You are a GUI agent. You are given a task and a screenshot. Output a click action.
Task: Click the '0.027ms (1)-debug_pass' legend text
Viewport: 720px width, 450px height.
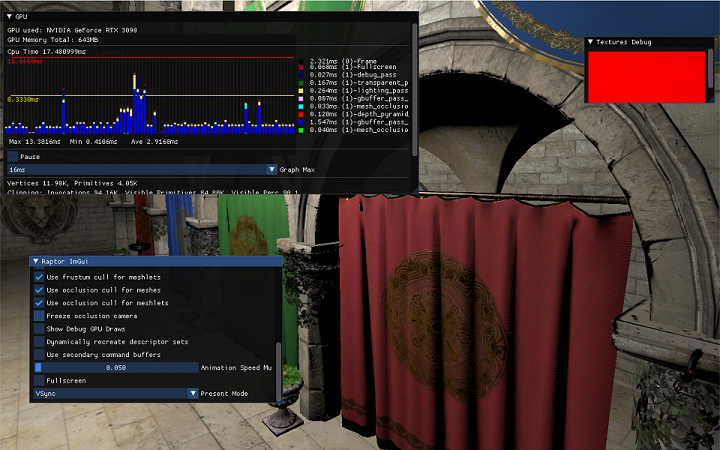pyautogui.click(x=353, y=75)
